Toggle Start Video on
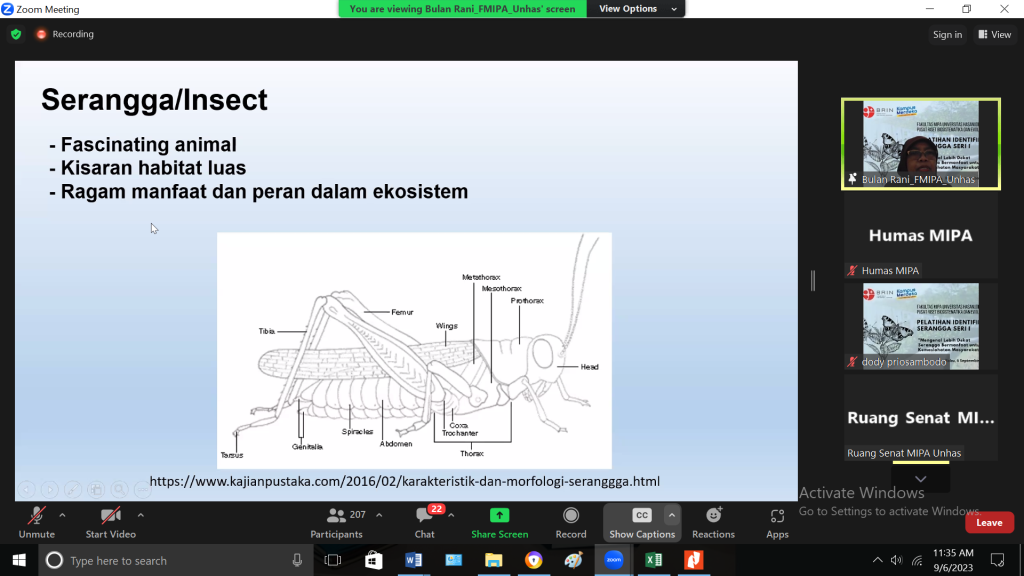Image resolution: width=1024 pixels, height=576 pixels. coord(110,522)
